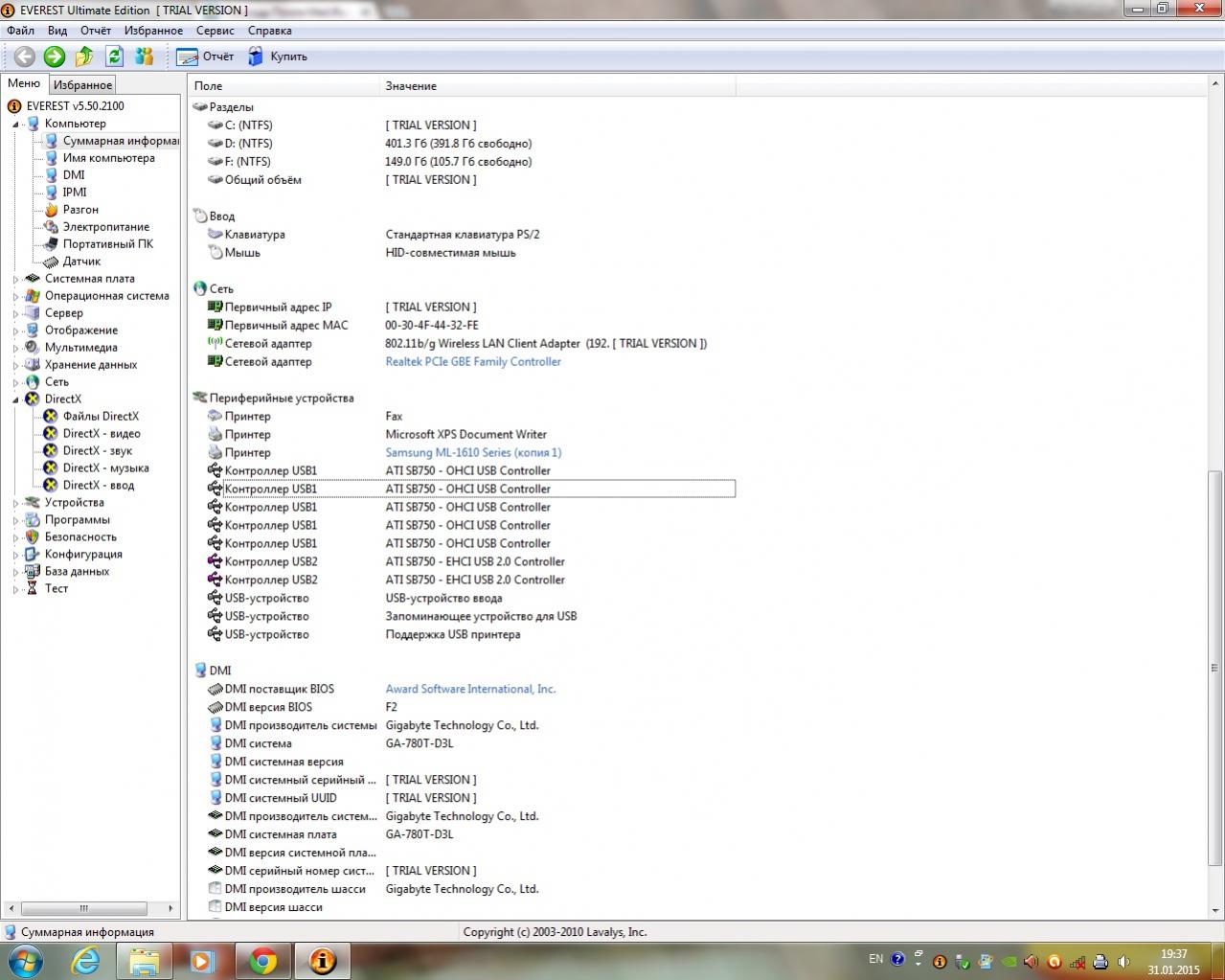Collapse the DirectX tree node

(15, 400)
